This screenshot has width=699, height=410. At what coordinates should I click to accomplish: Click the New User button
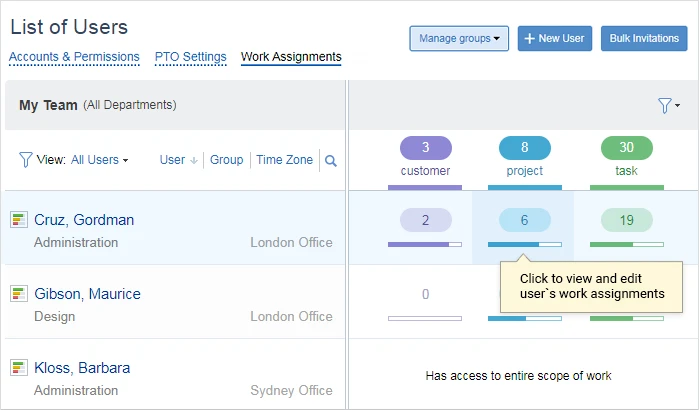555,39
